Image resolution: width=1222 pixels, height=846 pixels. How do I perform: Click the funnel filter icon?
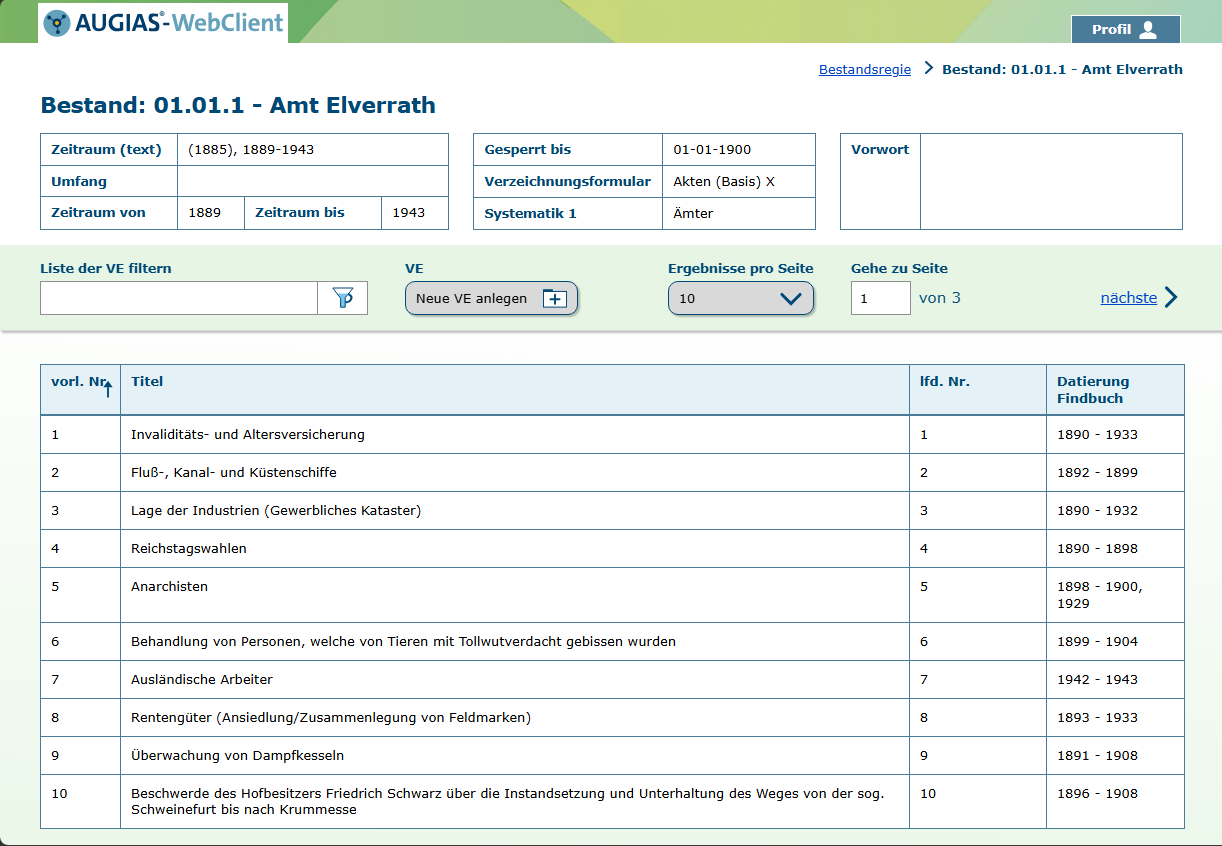click(x=343, y=298)
